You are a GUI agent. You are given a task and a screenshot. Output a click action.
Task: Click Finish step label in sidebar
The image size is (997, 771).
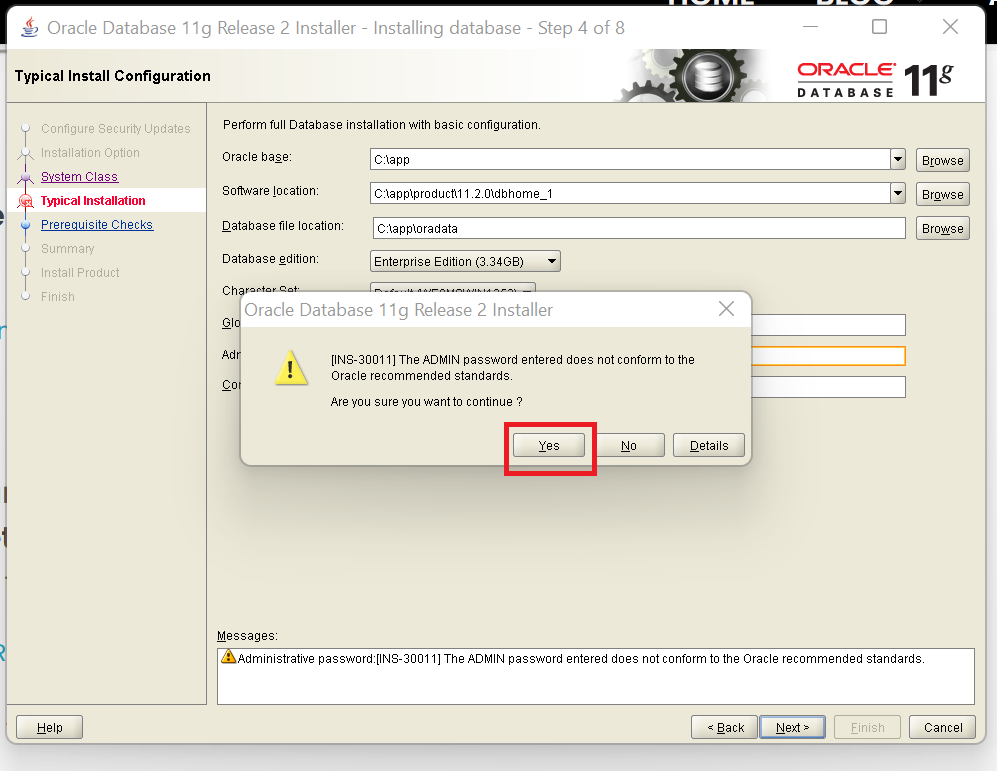pyautogui.click(x=58, y=297)
